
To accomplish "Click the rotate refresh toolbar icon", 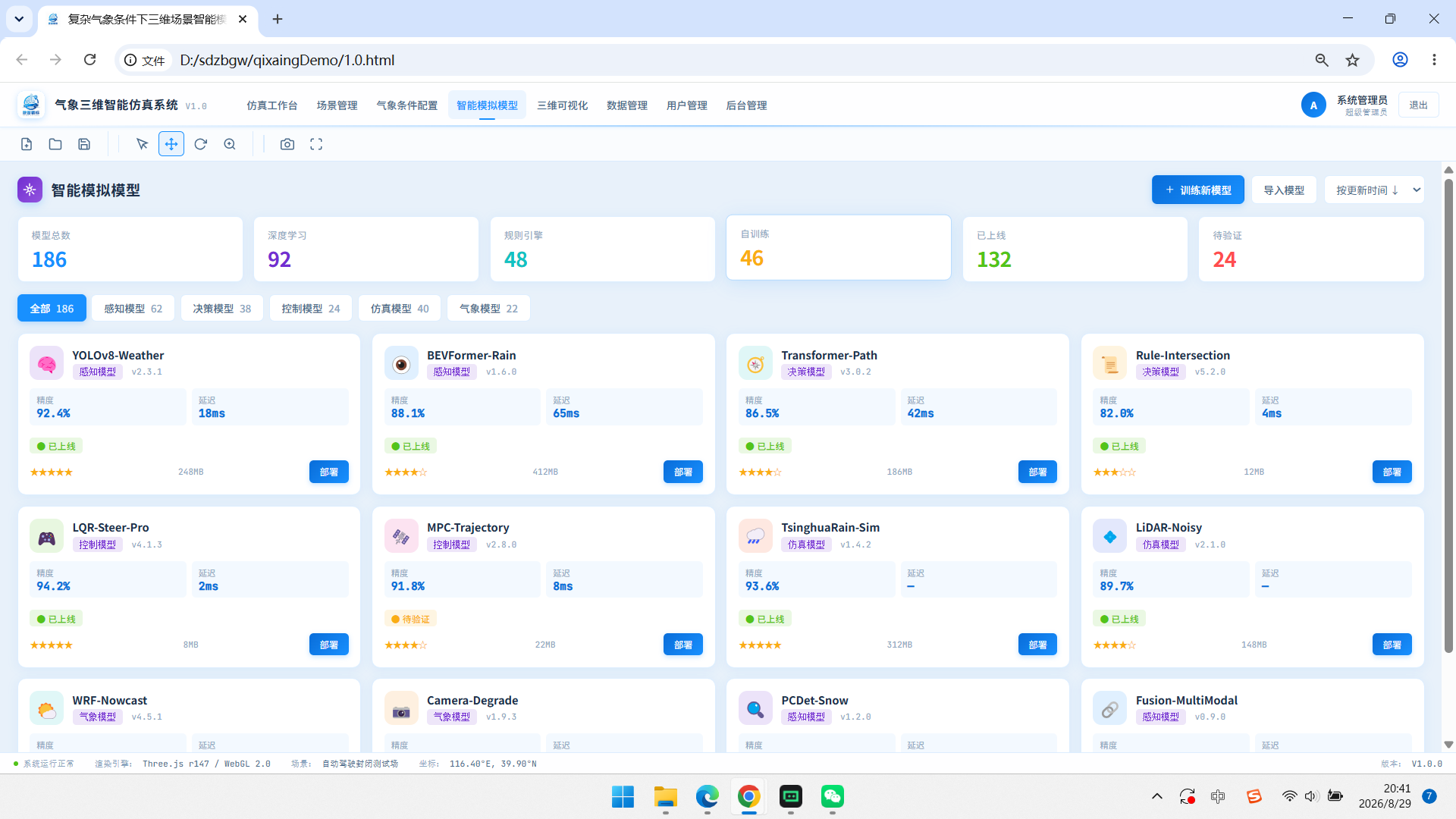I will pos(200,144).
